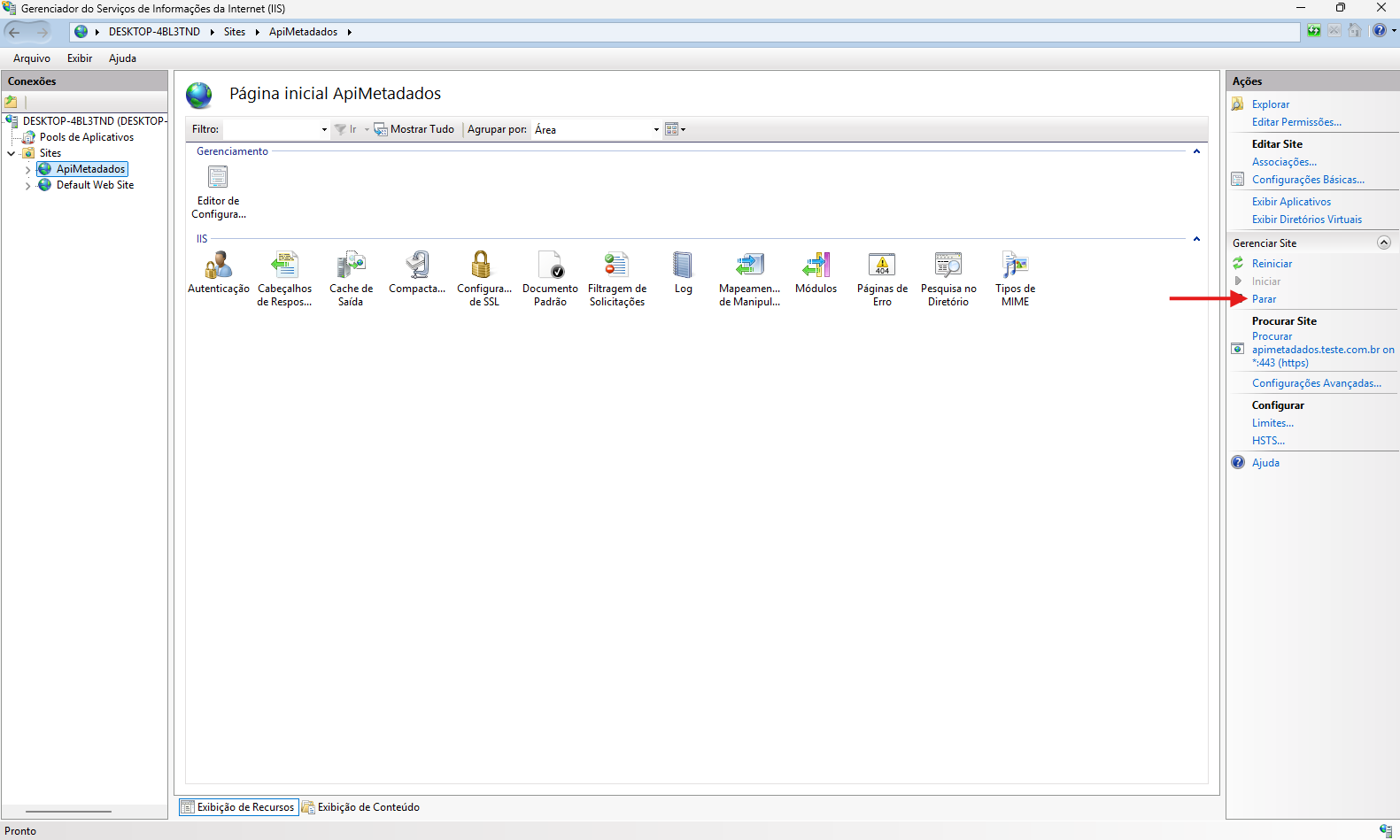The height and width of the screenshot is (840, 1400).
Task: Open the Módulos feature icon
Action: tap(816, 265)
